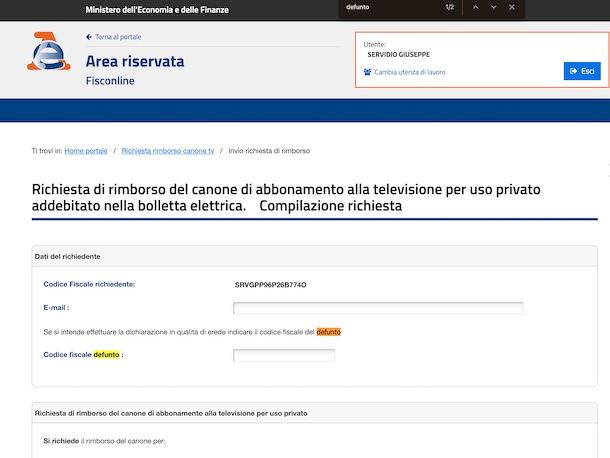Go to next find match arrow
Viewport: 610px width, 458px height.
coord(493,7)
